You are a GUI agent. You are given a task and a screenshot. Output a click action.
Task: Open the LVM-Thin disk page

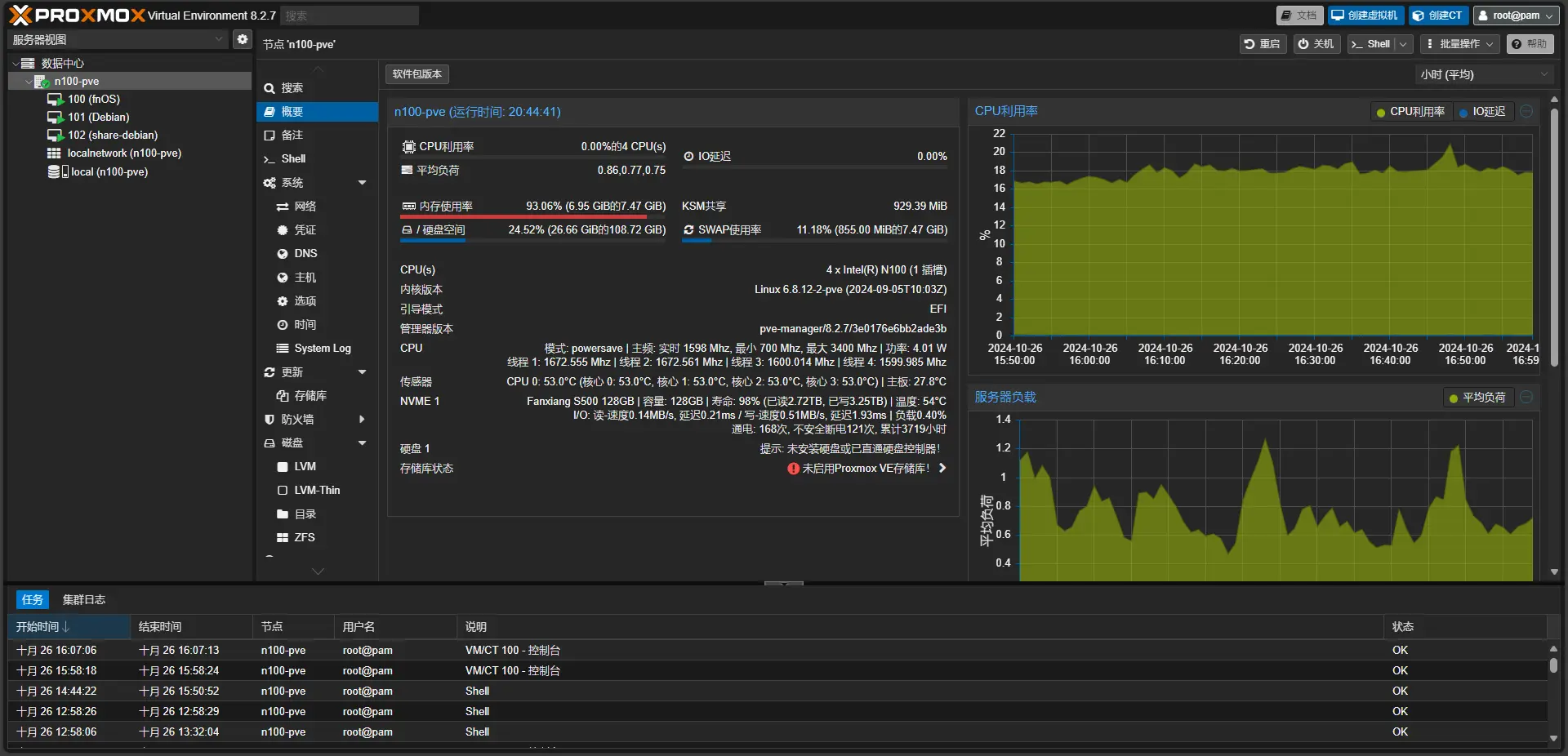[x=317, y=490]
